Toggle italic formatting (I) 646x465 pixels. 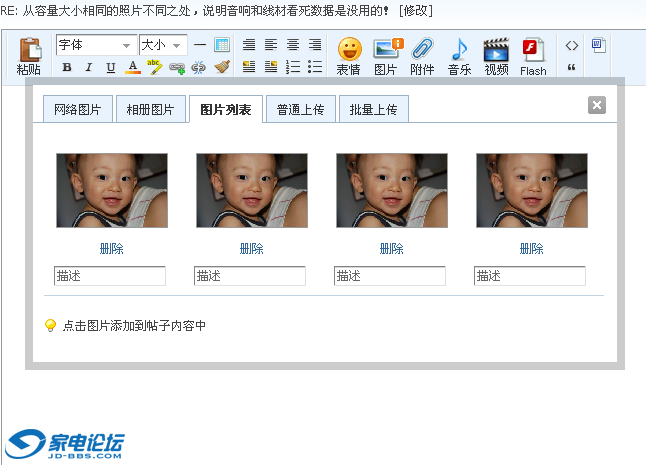coord(89,67)
